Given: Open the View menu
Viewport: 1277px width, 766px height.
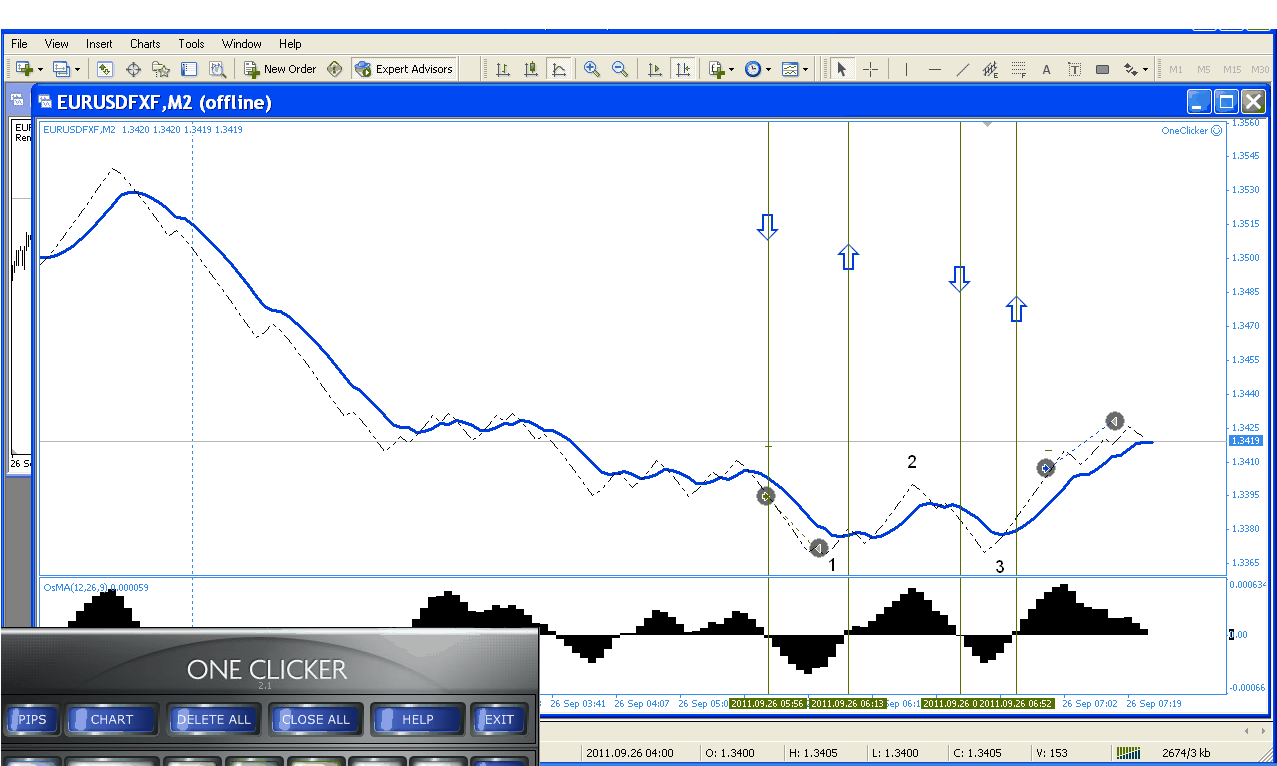Looking at the screenshot, I should tap(57, 44).
